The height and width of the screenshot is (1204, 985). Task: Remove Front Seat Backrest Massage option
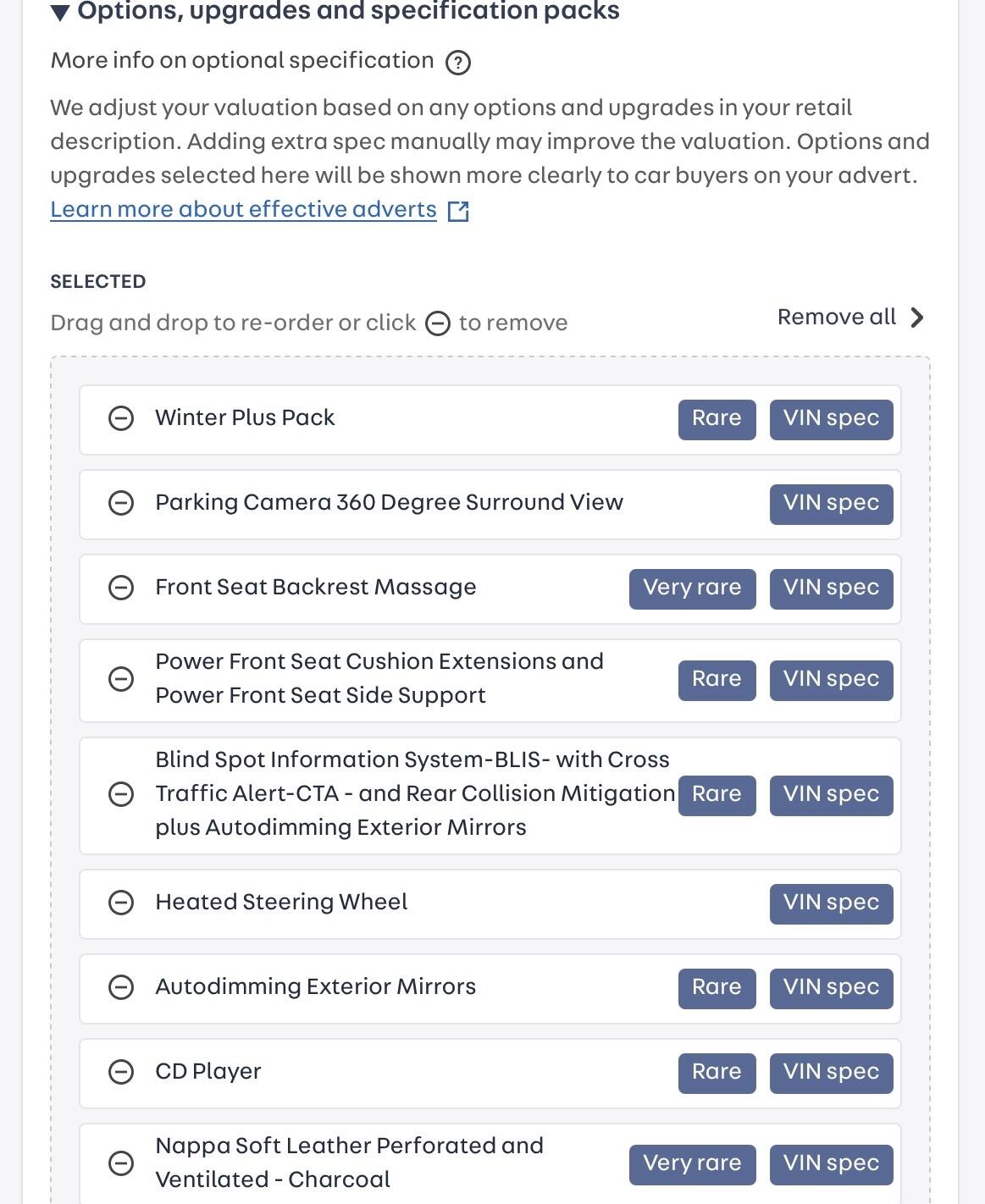coord(121,588)
